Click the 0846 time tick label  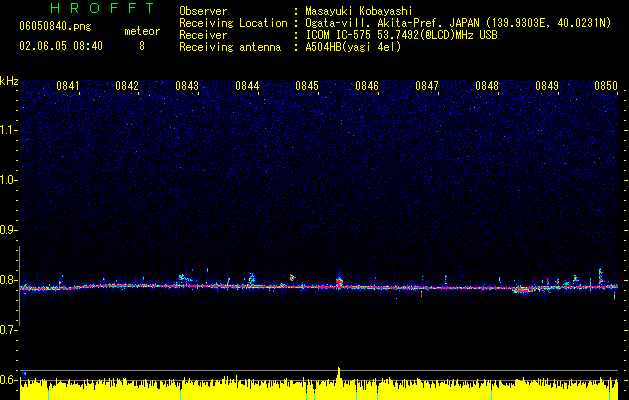click(x=367, y=86)
